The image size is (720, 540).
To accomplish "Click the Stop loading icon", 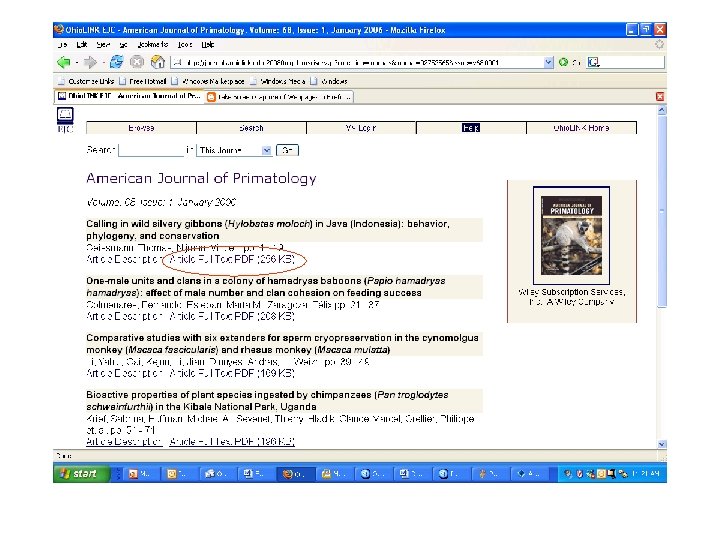I will click(x=137, y=62).
